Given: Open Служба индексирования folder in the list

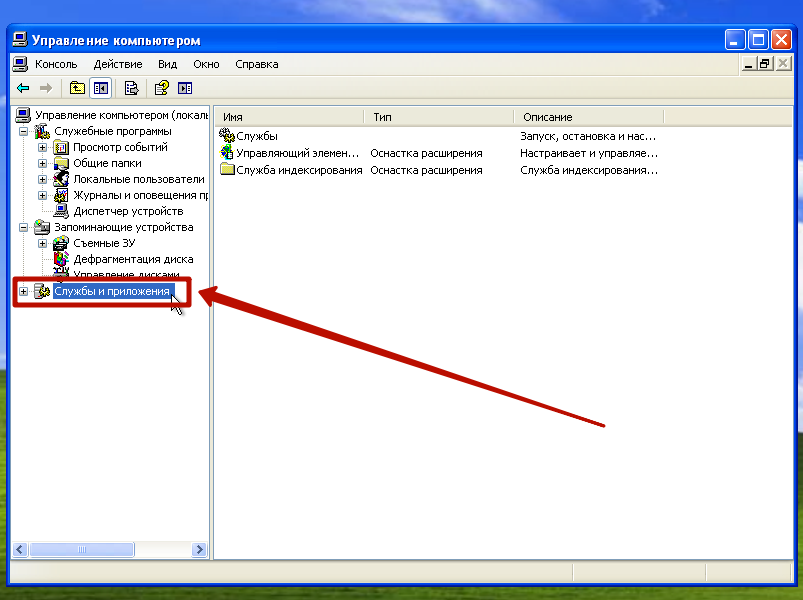Looking at the screenshot, I should (298, 170).
